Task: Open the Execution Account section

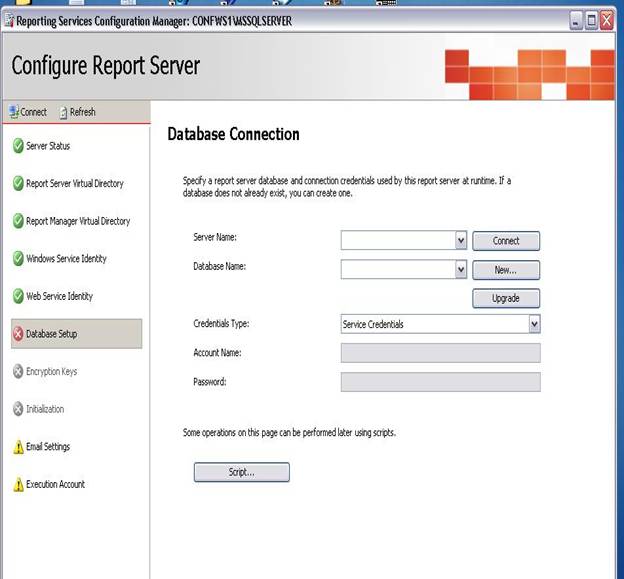Action: coord(55,484)
